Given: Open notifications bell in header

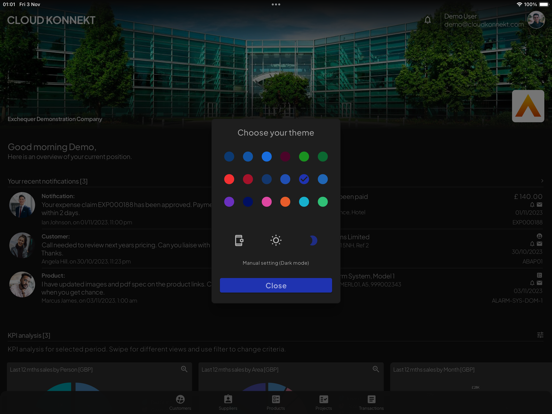Looking at the screenshot, I should [427, 20].
